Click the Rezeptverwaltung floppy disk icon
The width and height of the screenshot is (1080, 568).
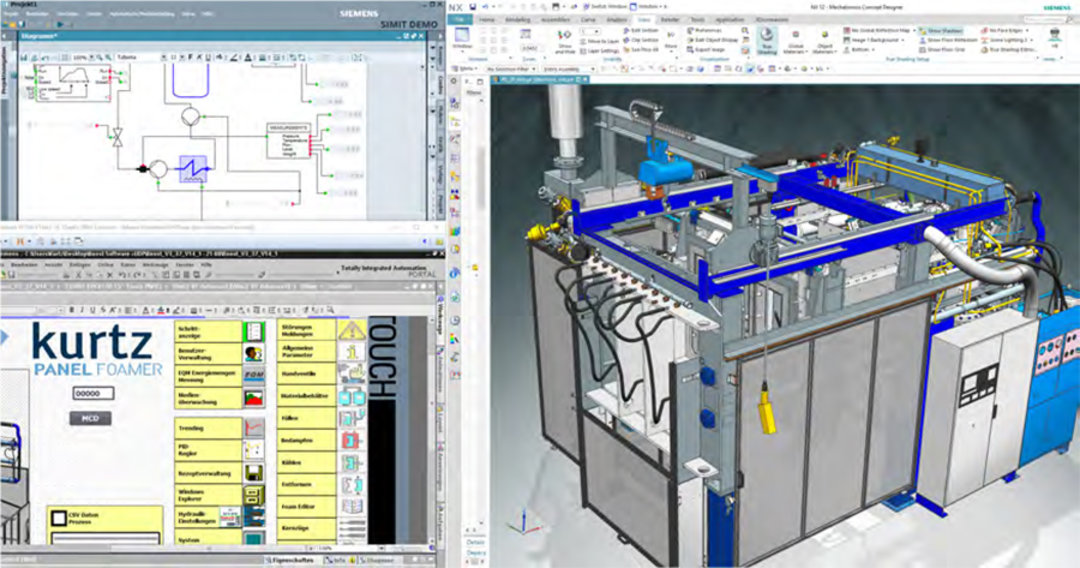tap(254, 473)
